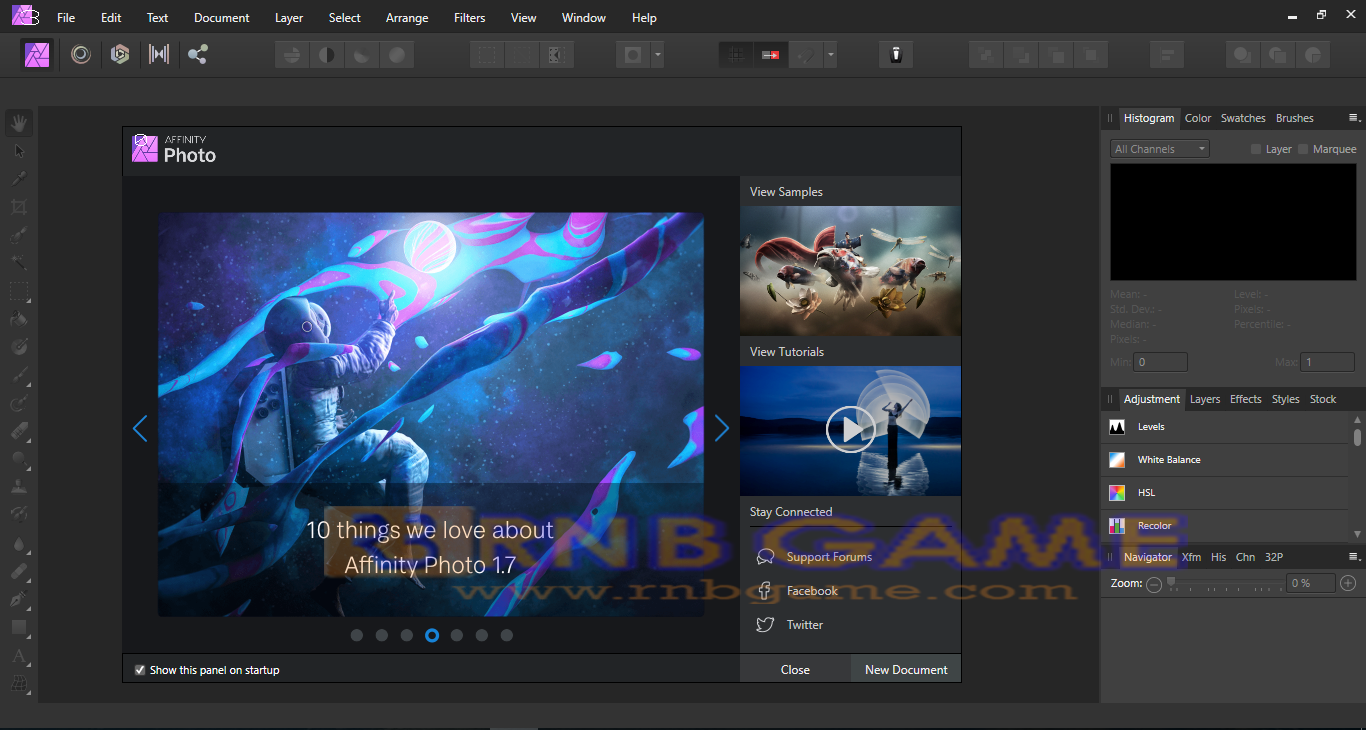Viewport: 1366px width, 730px height.
Task: Select the Pen tool
Action: coord(19,599)
